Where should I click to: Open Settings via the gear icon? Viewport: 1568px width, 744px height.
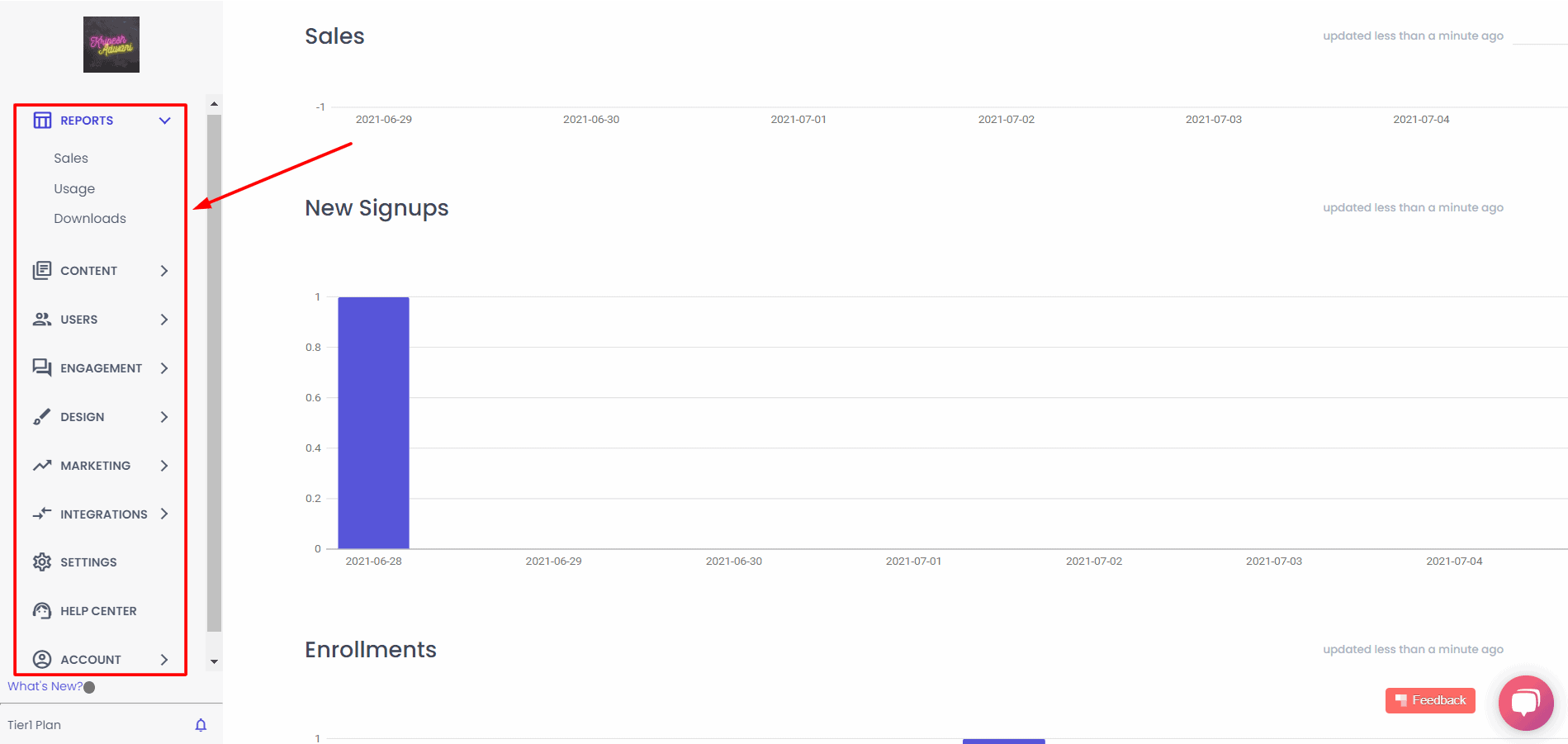click(x=42, y=562)
